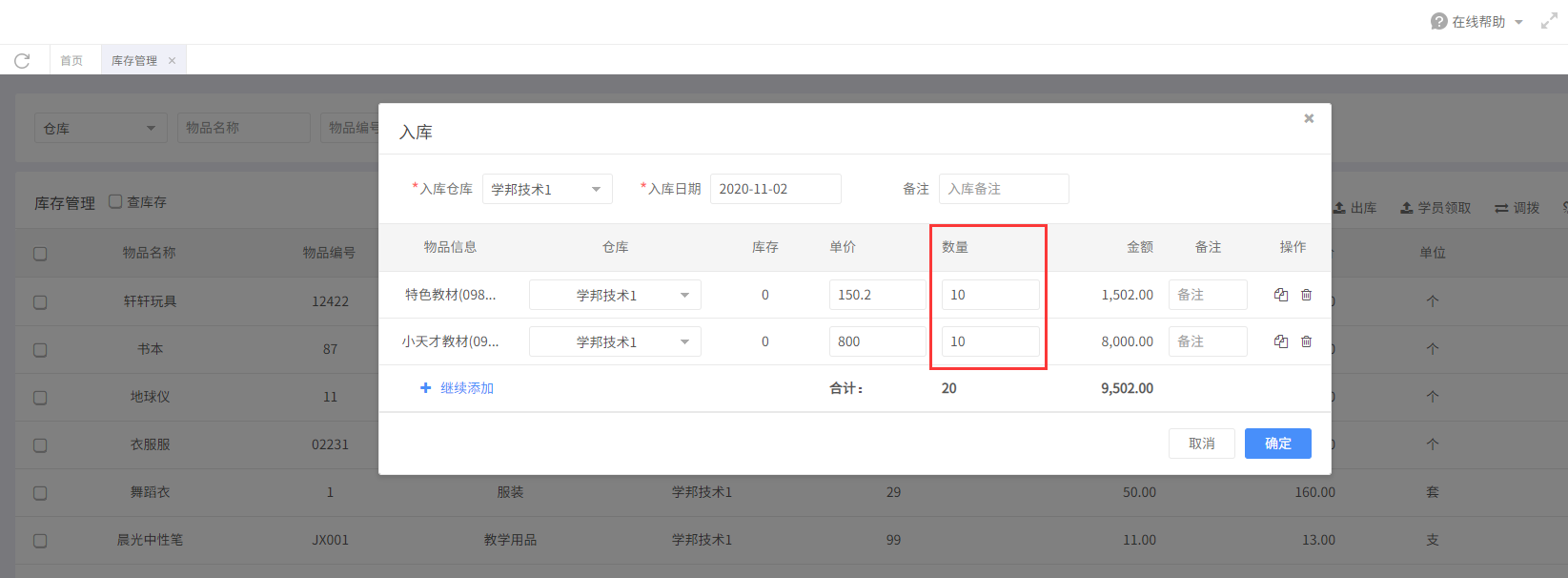Image resolution: width=1568 pixels, height=578 pixels.
Task: Click the 取消 button
Action: point(1202,444)
